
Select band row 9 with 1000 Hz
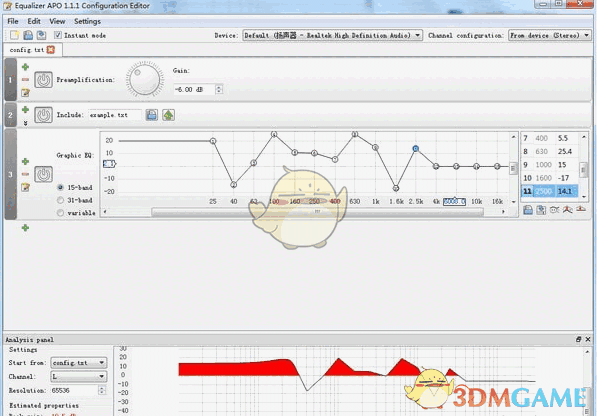(549, 165)
